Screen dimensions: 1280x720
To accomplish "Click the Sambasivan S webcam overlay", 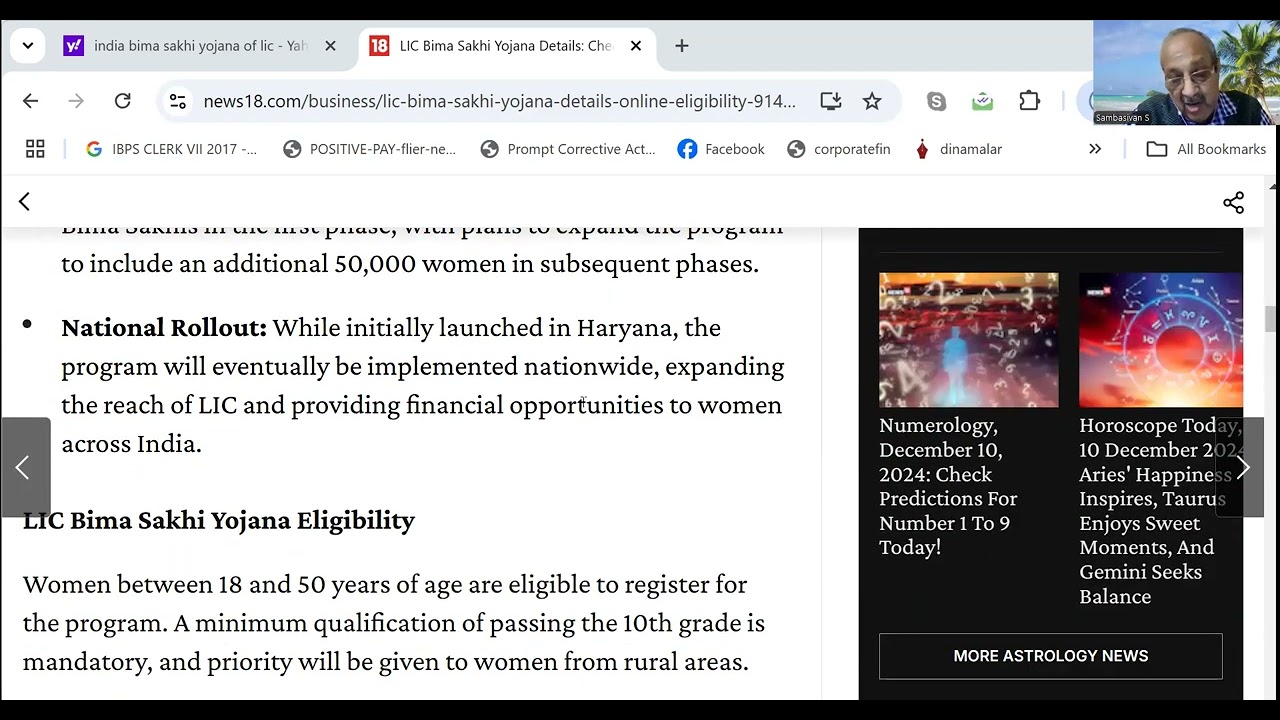I will pos(1186,72).
